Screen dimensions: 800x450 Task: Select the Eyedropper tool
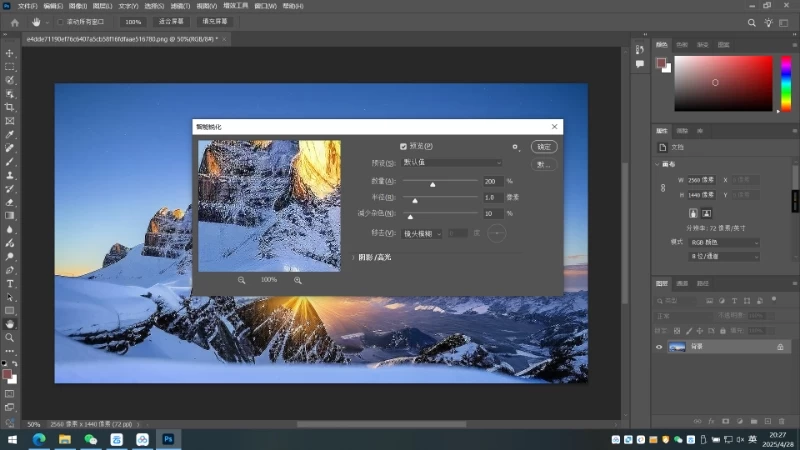[10, 135]
